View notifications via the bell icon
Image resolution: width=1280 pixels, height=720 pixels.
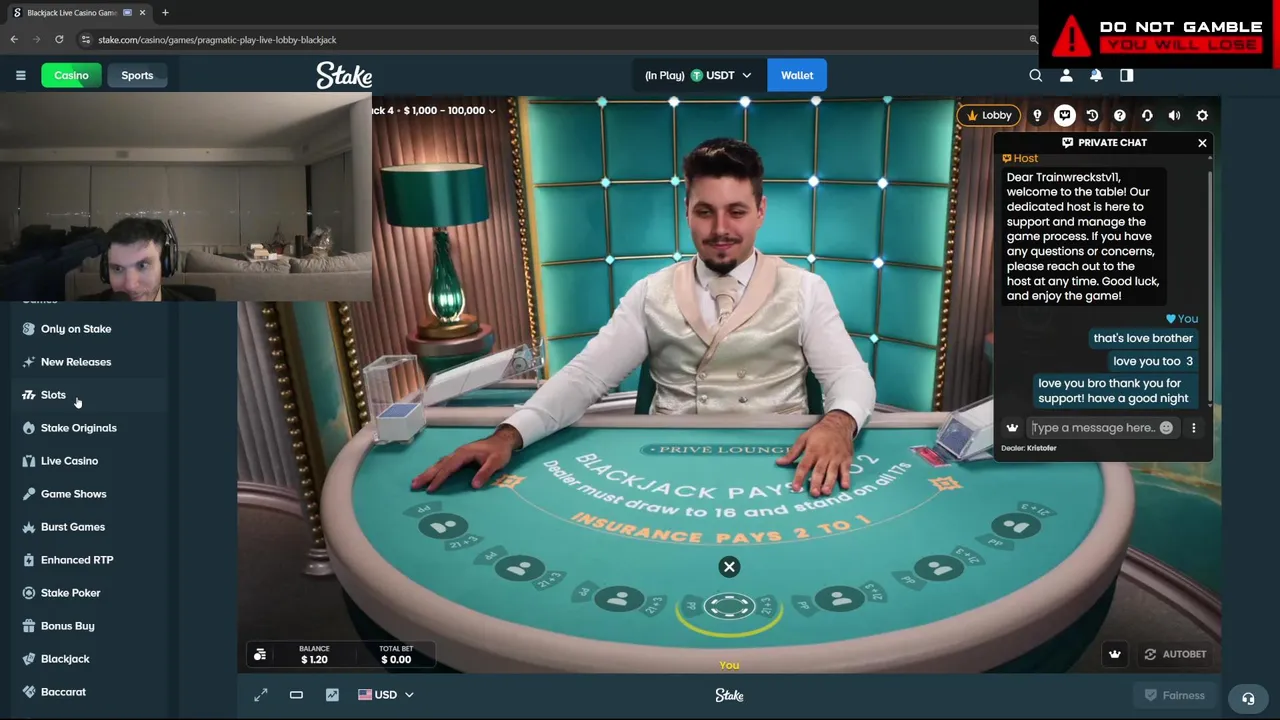[1096, 75]
